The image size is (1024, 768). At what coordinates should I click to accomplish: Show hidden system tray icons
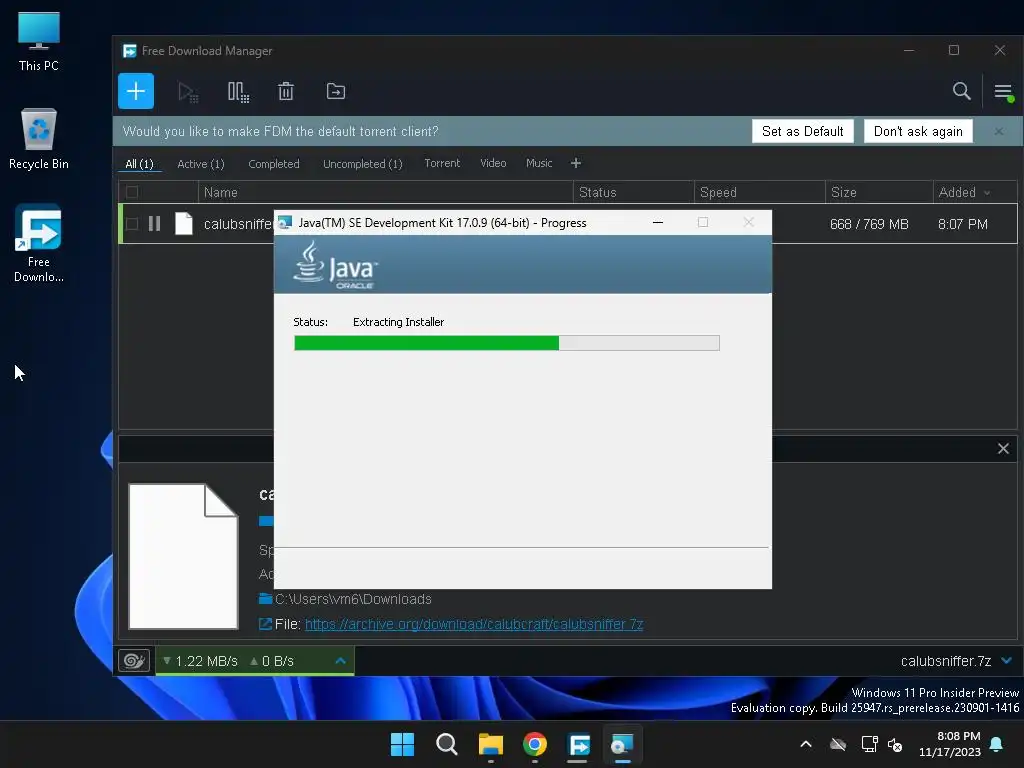pos(806,744)
